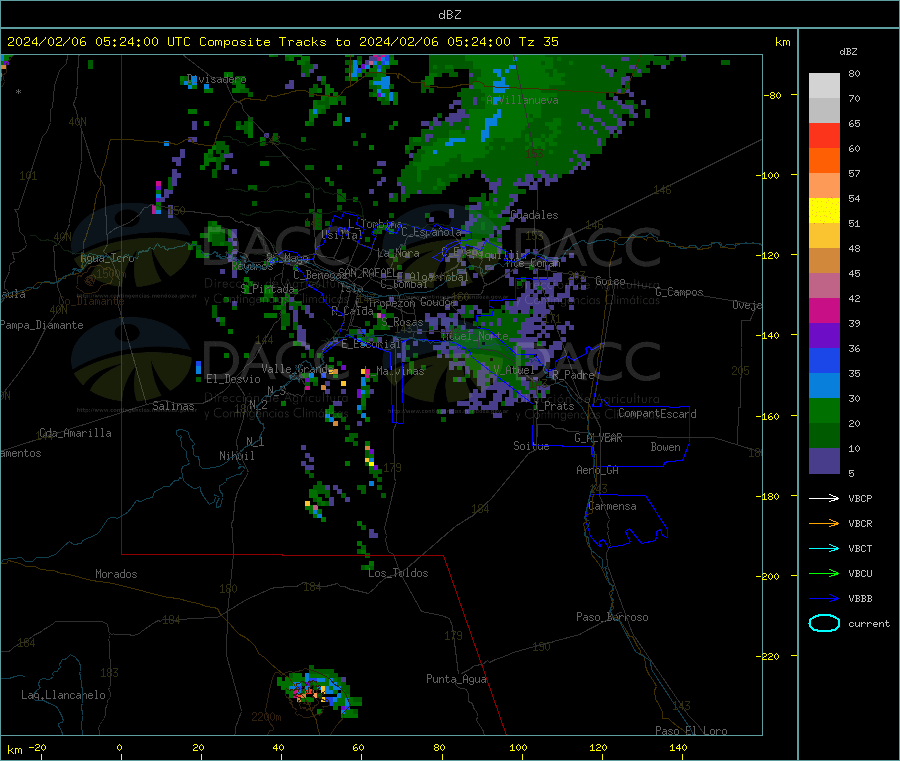Viewport: 900px width, 761px height.
Task: Select the red 60–65 dBZ color swatch
Action: tap(824, 136)
